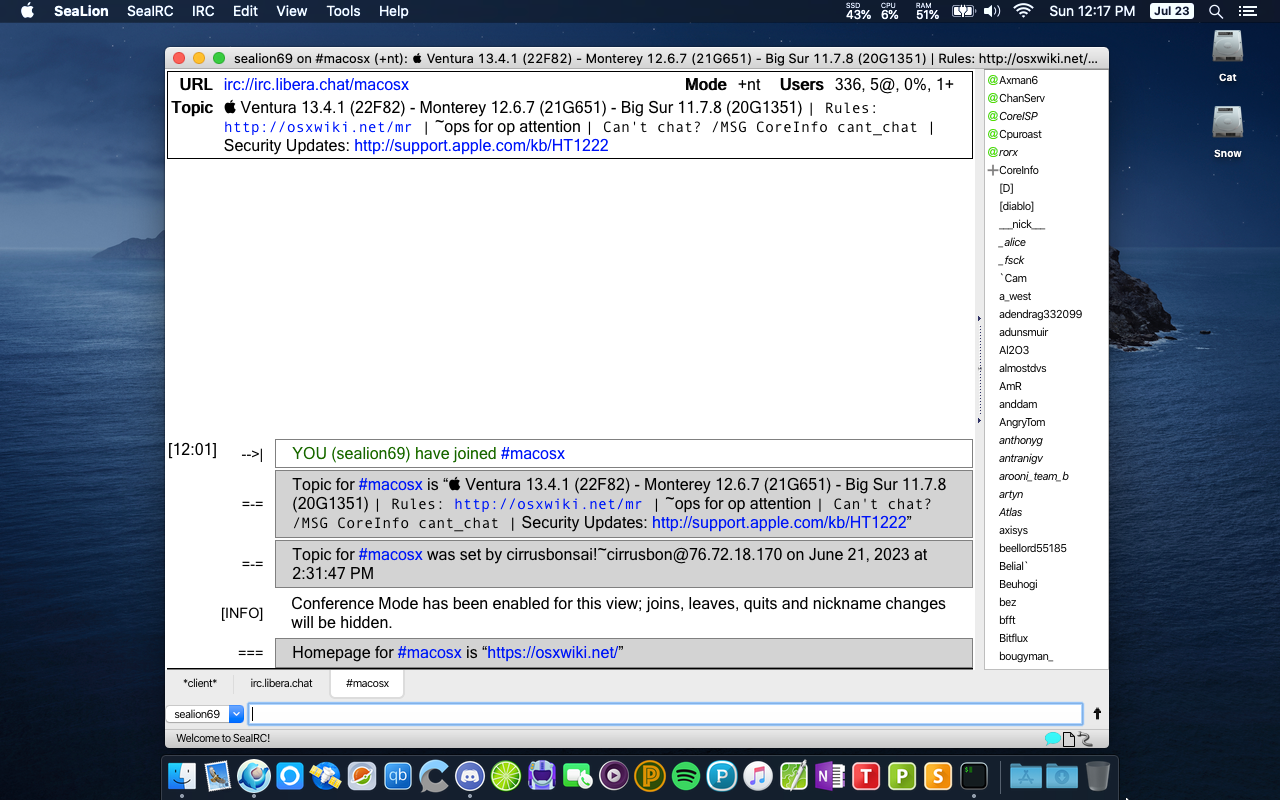The width and height of the screenshot is (1280, 800).
Task: Open the irc://irc.libera.chat/macosx URL link
Action: [316, 85]
